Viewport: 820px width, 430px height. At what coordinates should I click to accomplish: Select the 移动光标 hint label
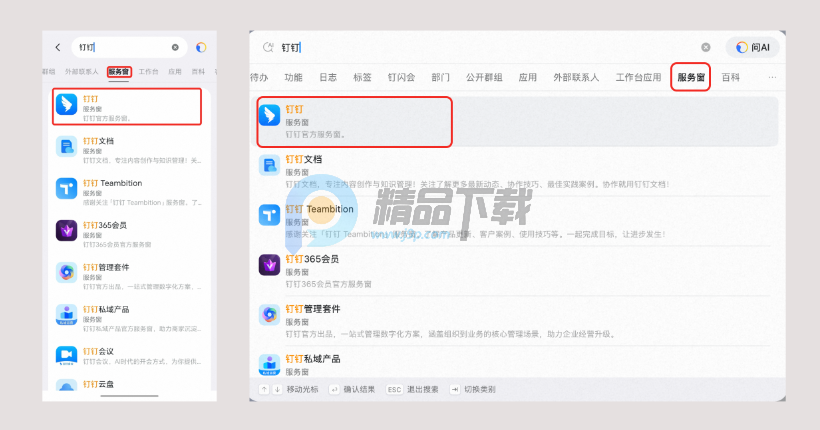(x=302, y=389)
